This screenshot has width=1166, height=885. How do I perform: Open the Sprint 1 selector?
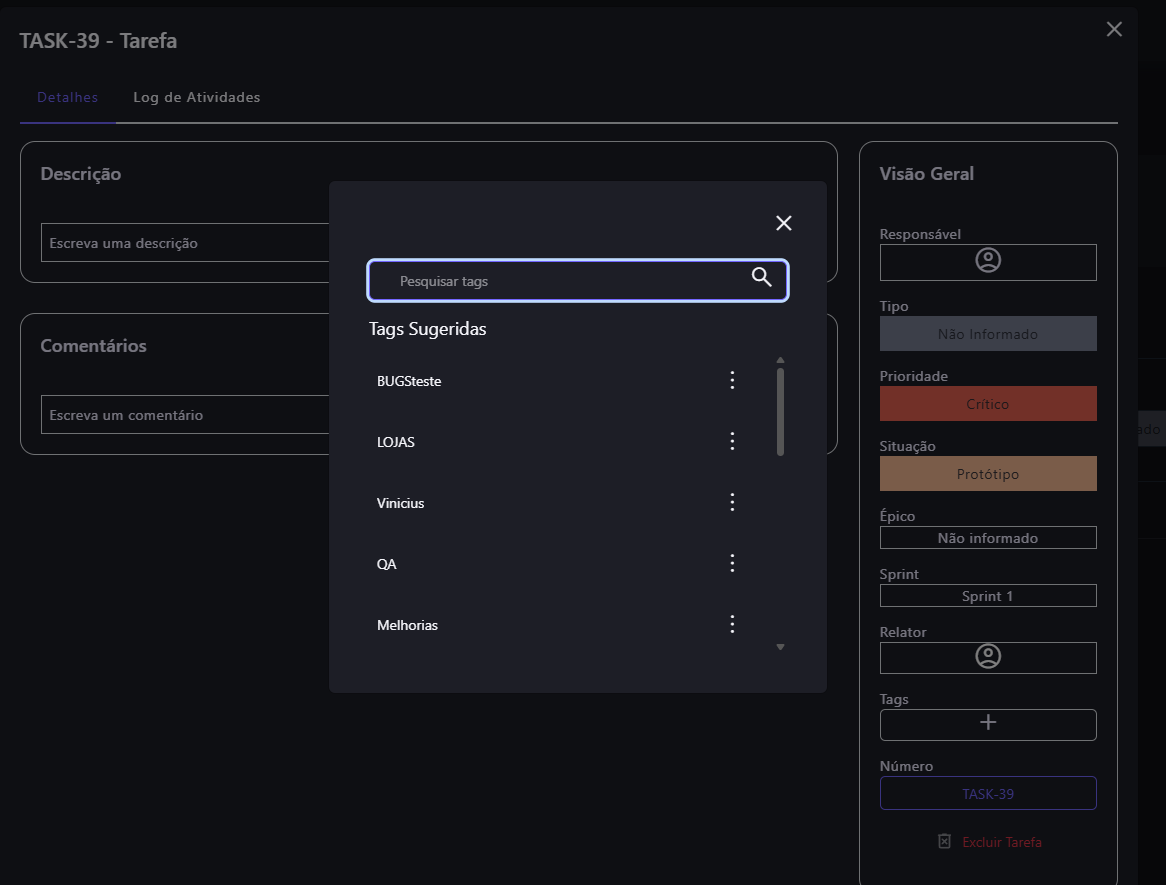click(x=988, y=596)
